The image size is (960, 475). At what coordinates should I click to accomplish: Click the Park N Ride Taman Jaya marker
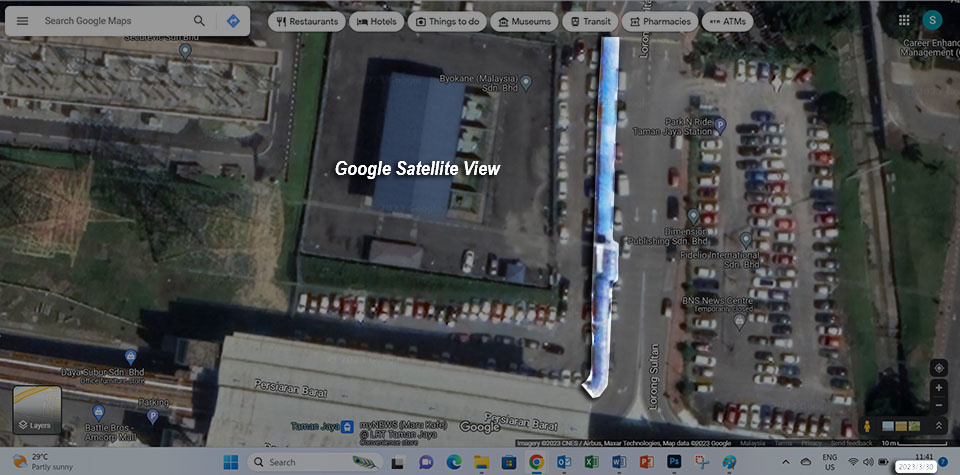719,125
